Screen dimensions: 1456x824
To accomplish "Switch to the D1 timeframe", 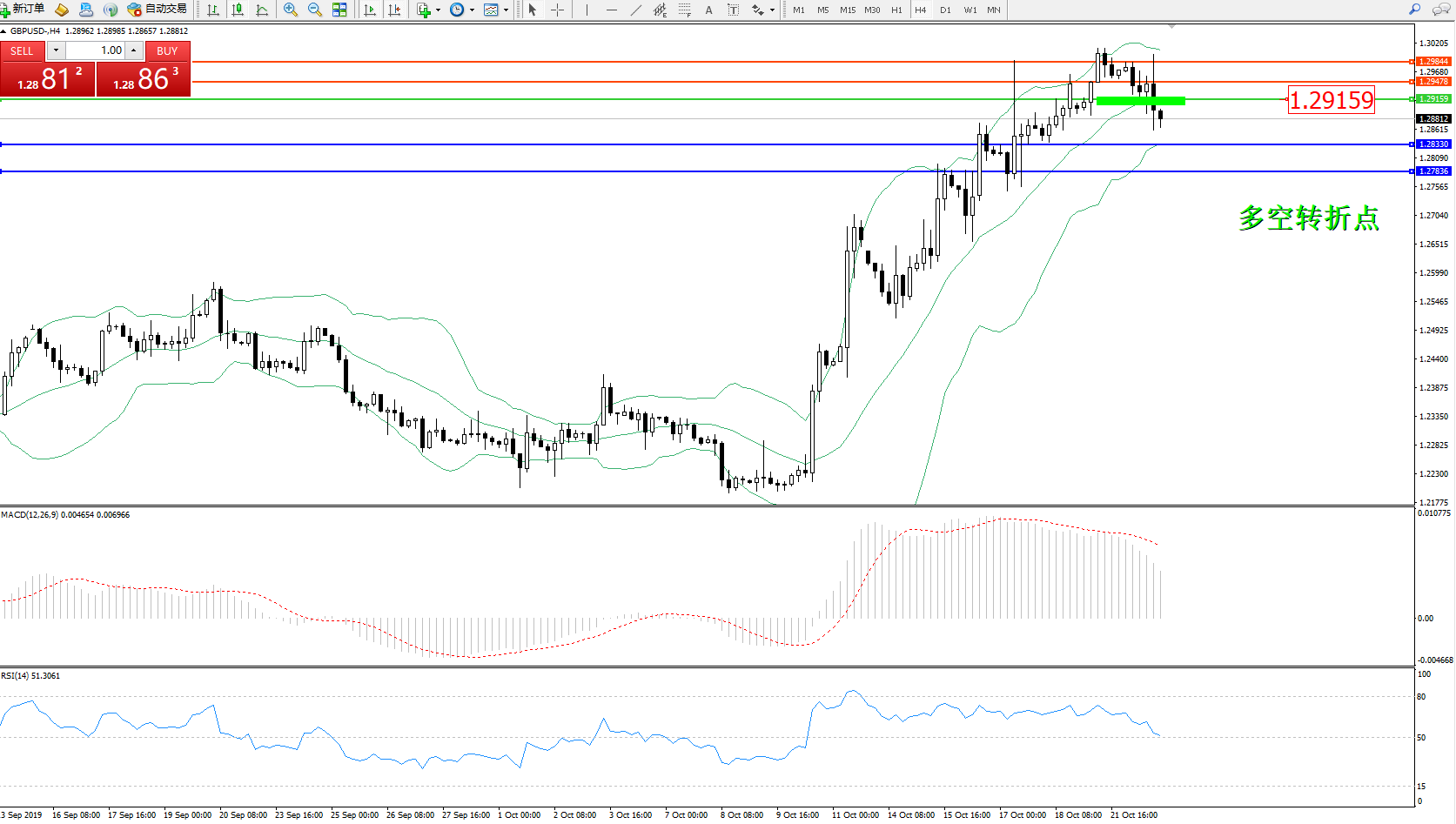I will coord(945,10).
